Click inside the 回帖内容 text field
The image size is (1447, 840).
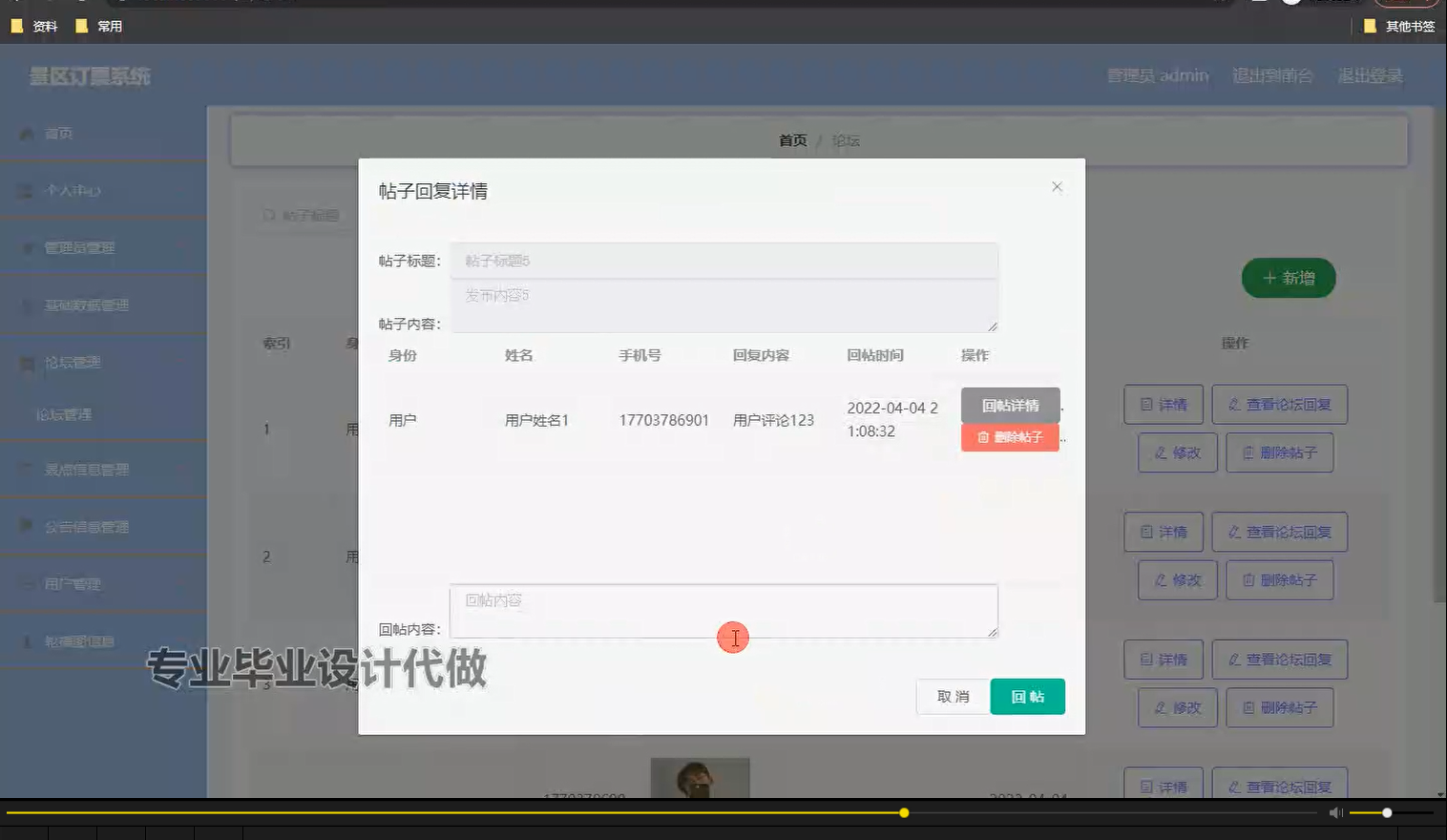pyautogui.click(x=723, y=611)
